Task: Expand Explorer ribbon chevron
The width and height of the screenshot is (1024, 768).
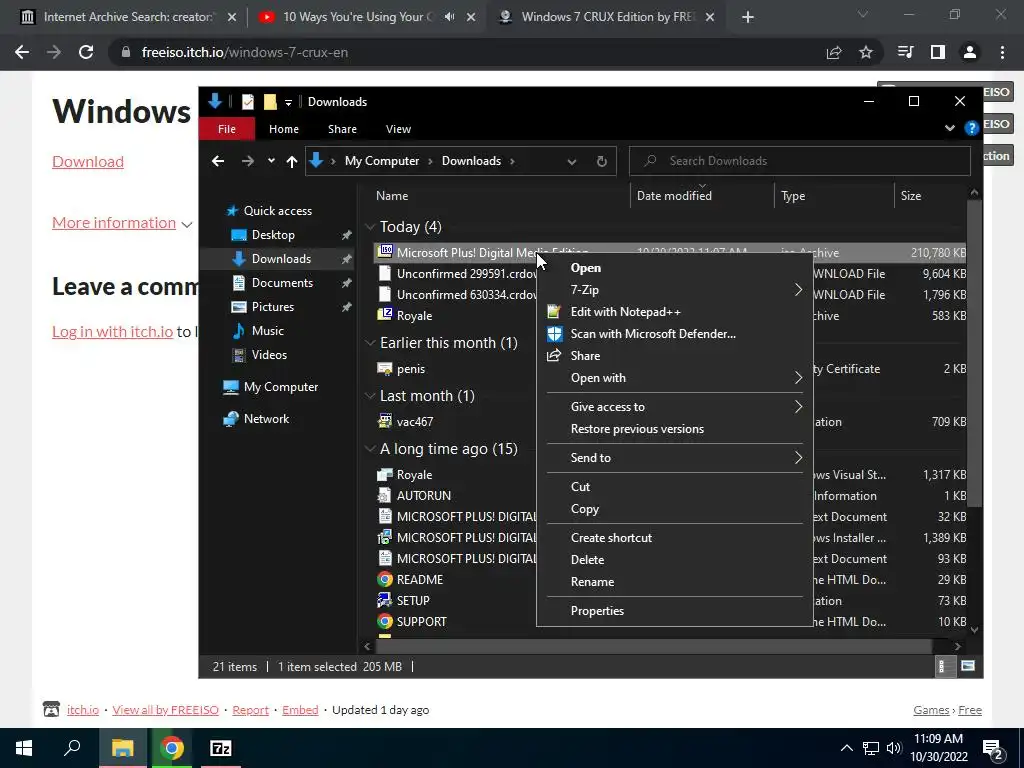Action: pos(950,128)
